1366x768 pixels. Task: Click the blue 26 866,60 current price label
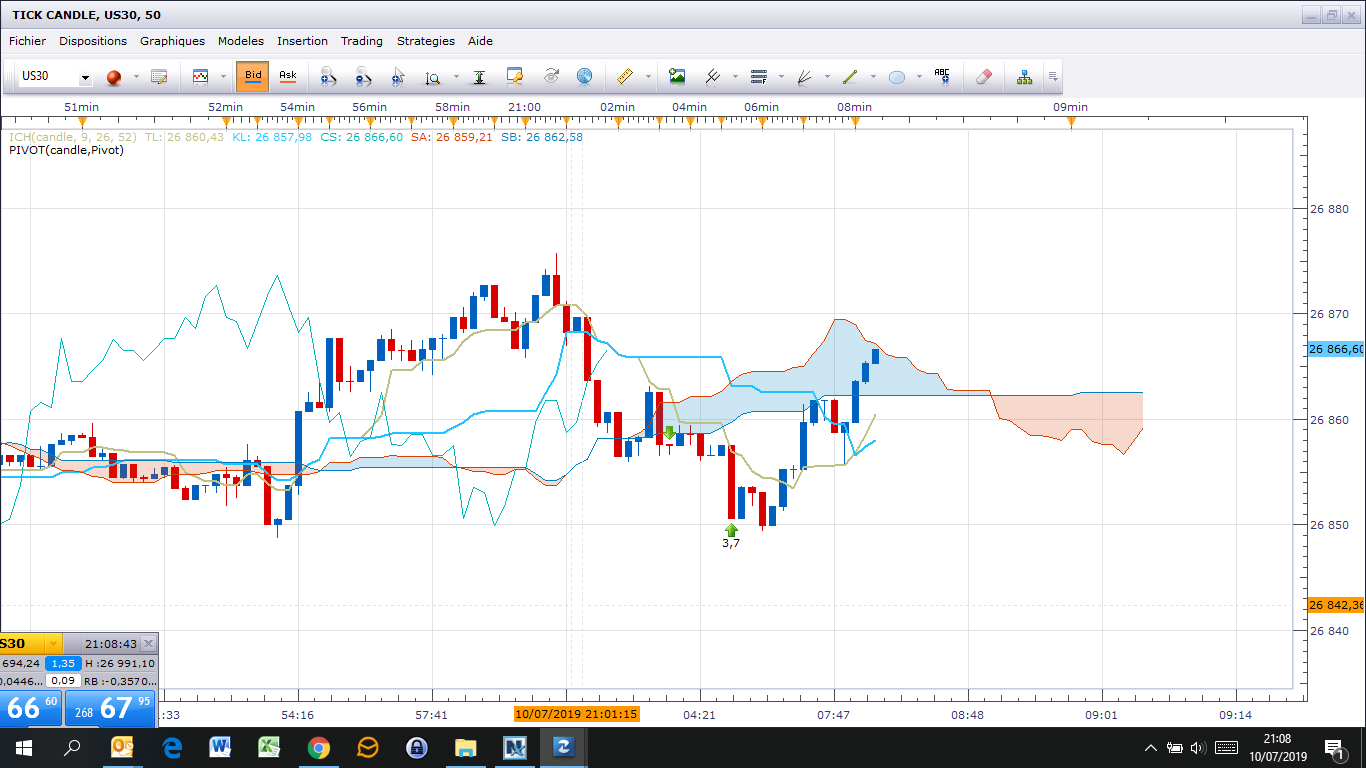(1336, 349)
